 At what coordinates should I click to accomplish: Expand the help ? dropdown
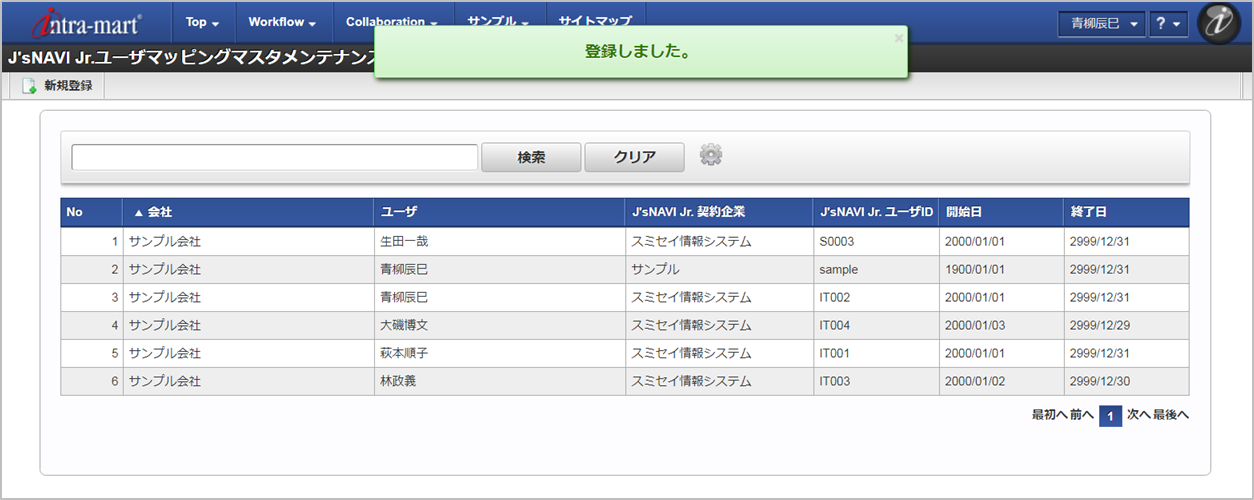tap(1168, 23)
